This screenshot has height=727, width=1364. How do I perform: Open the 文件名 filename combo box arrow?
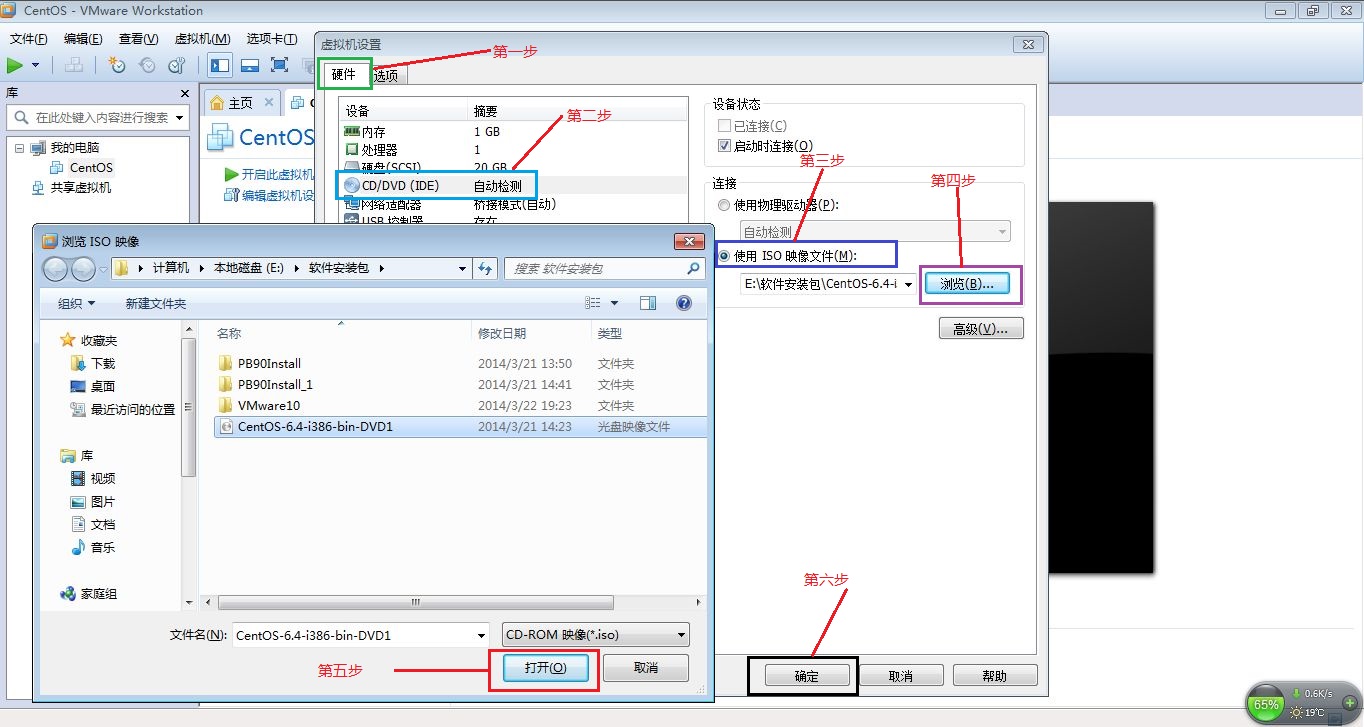point(482,635)
